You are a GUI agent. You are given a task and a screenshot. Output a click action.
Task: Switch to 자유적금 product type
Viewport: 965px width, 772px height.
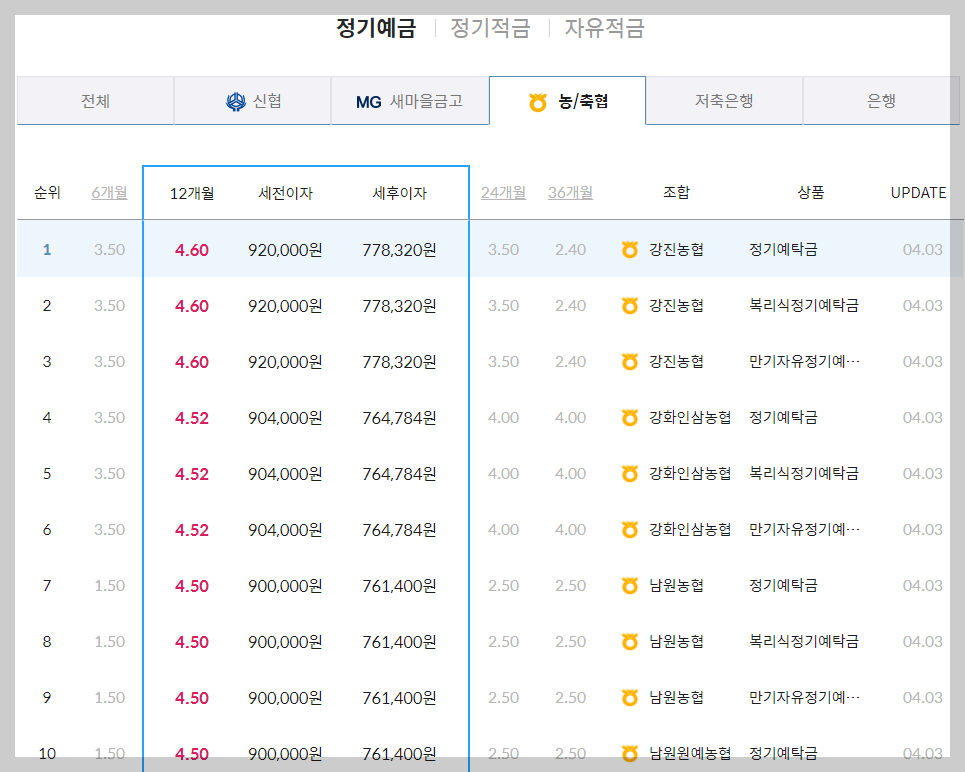pyautogui.click(x=604, y=28)
